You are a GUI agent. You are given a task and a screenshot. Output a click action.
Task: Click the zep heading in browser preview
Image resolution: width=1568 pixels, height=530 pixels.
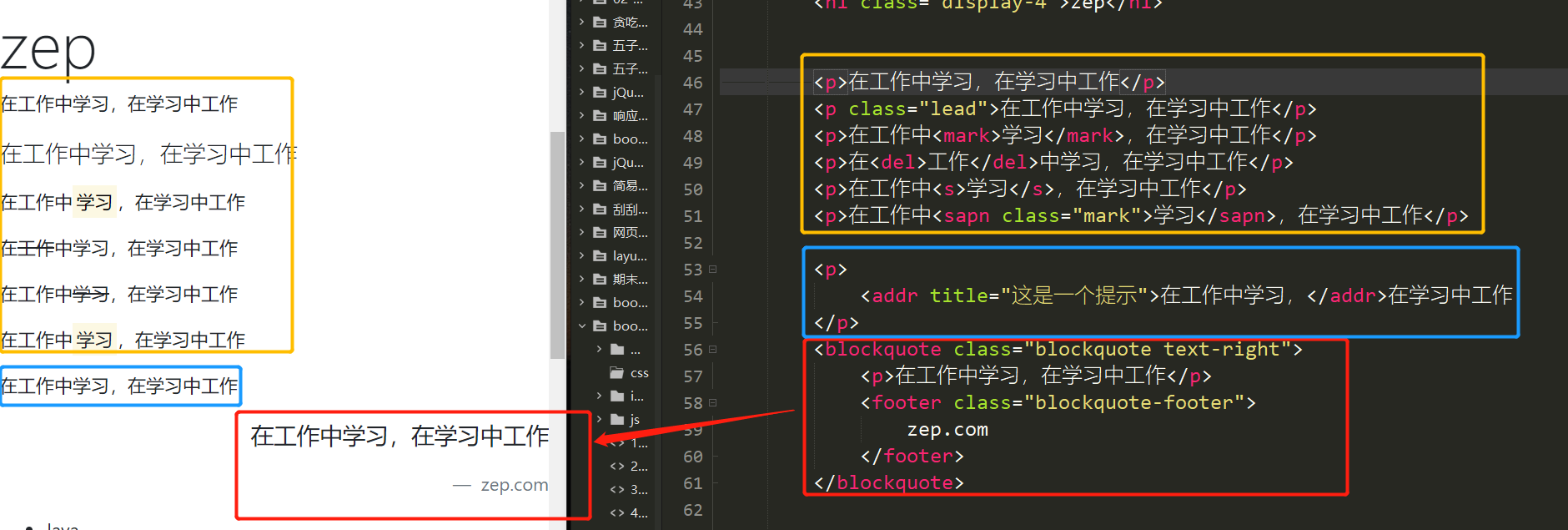48,50
